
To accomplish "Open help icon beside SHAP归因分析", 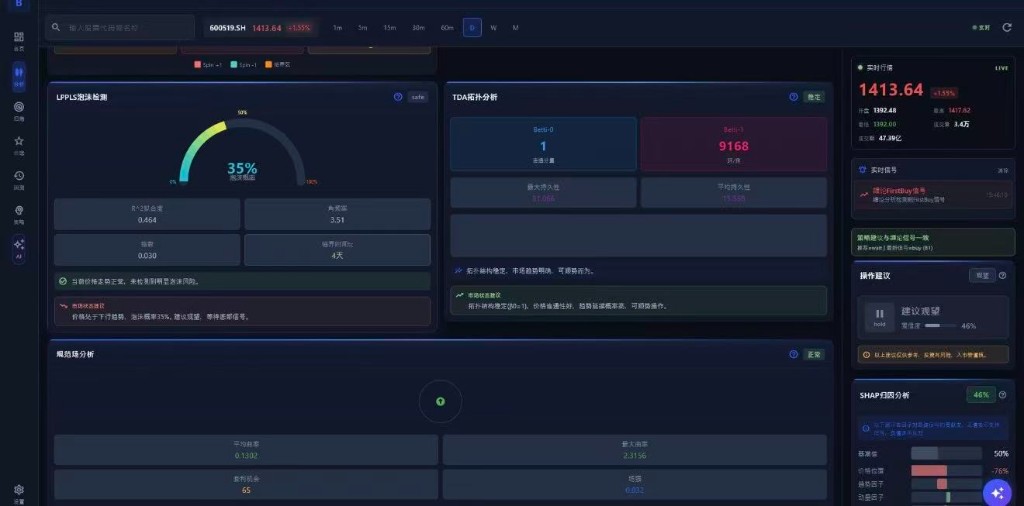I will 1002,394.
